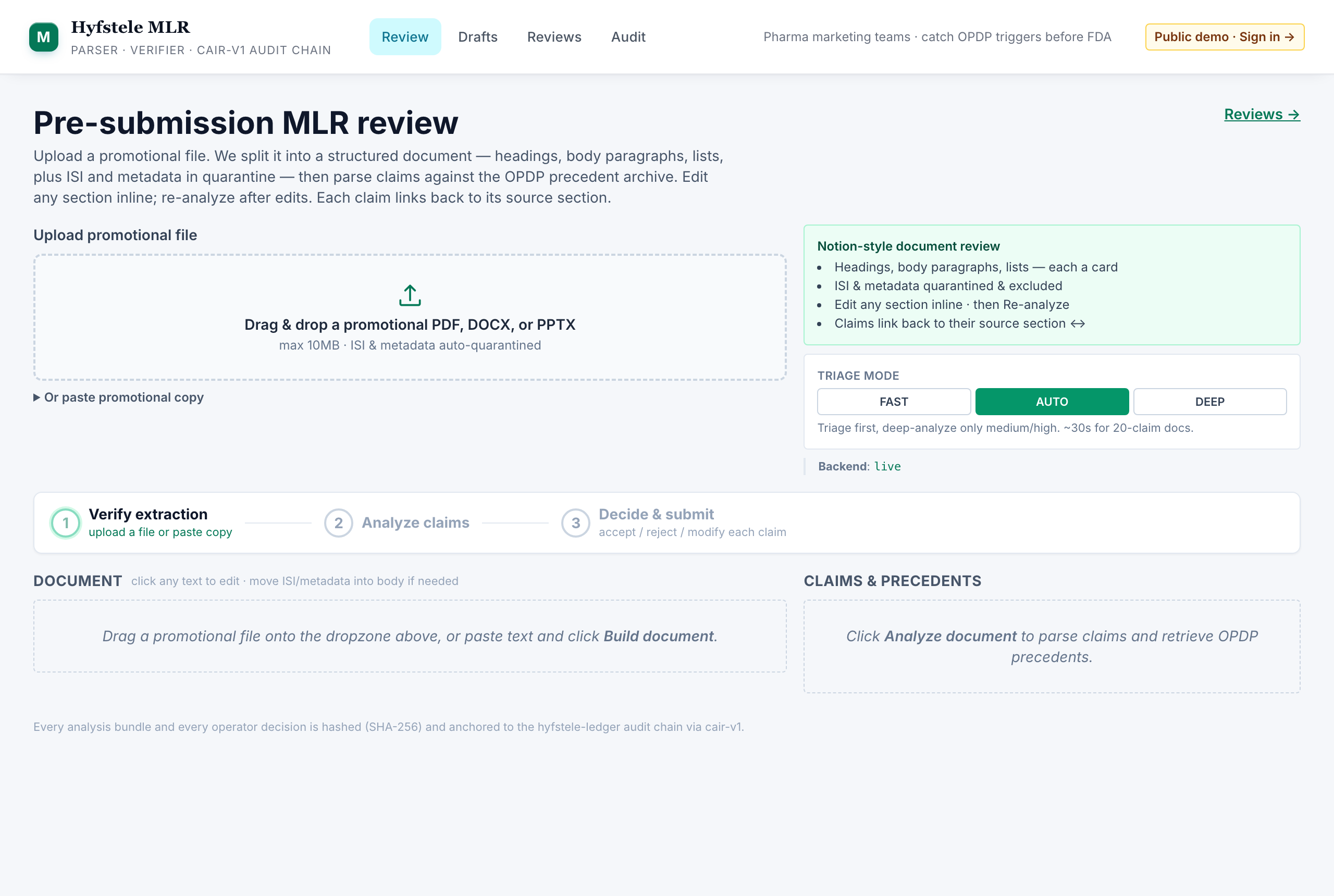Click 'Headings, body paragraphs, lists — each a card' bullet

click(x=975, y=267)
